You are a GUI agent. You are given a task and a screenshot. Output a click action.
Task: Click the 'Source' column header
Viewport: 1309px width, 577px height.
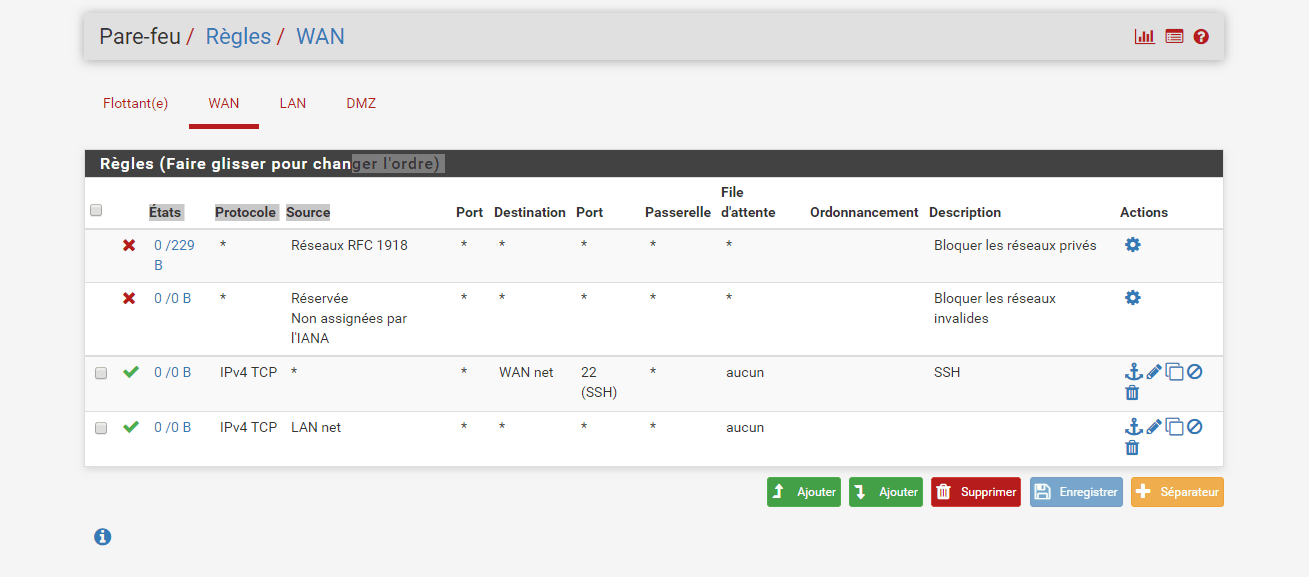click(x=308, y=212)
